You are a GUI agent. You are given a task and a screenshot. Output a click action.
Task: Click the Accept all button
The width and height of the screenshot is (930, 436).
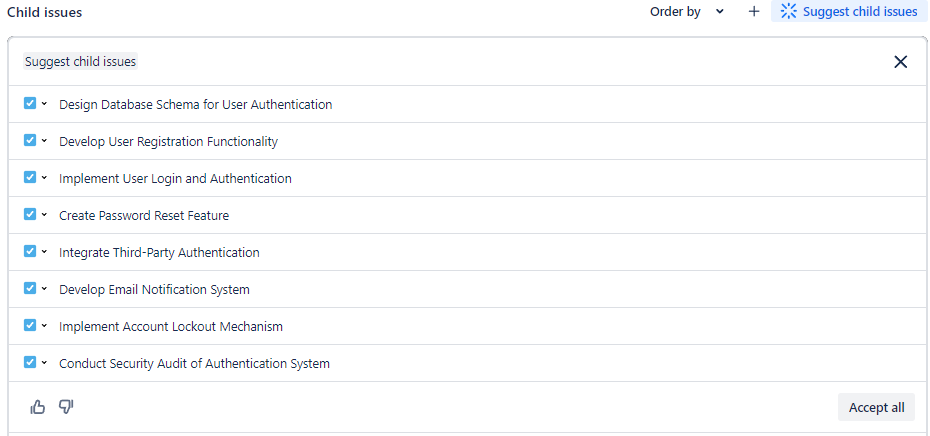coord(876,407)
